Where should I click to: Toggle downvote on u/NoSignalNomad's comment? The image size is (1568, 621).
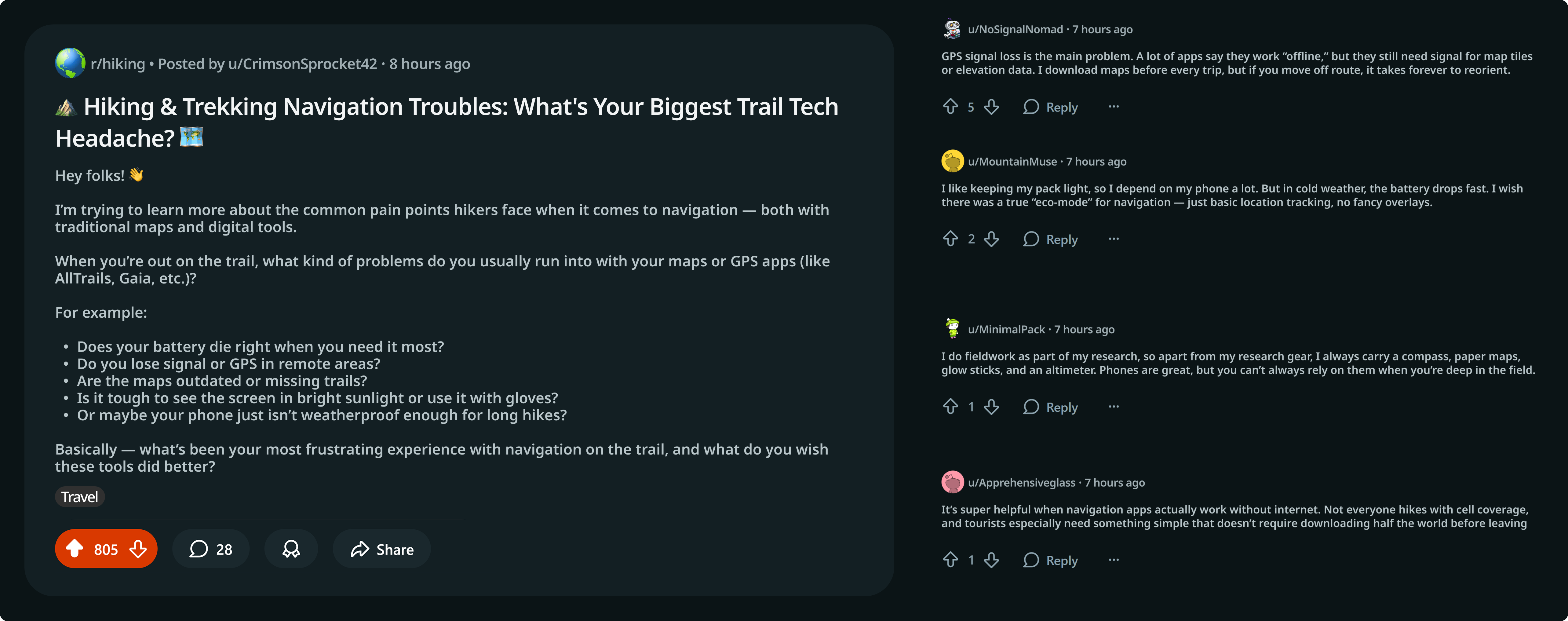tap(992, 107)
